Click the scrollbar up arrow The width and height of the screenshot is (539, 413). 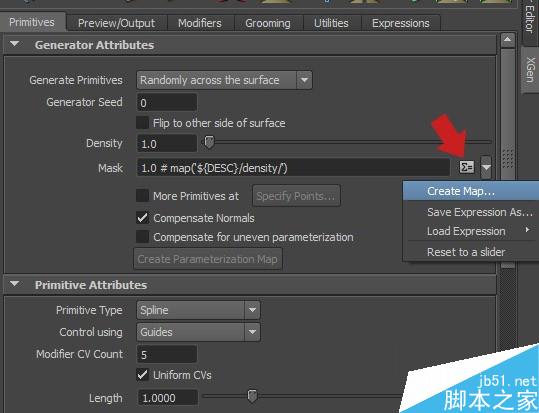click(508, 40)
